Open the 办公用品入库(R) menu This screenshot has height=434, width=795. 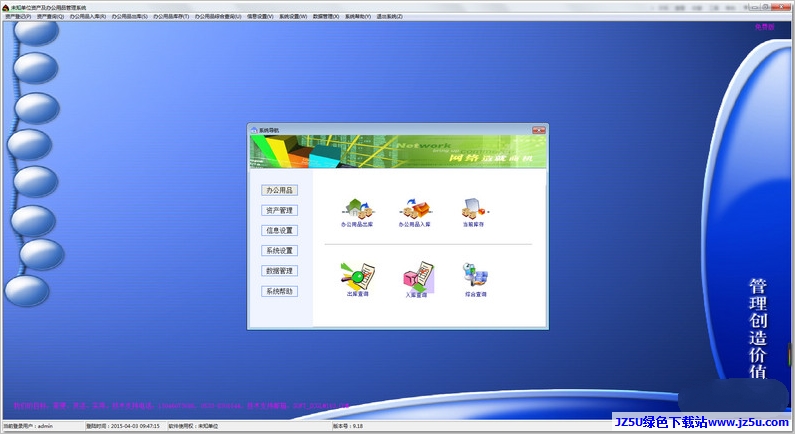click(88, 17)
